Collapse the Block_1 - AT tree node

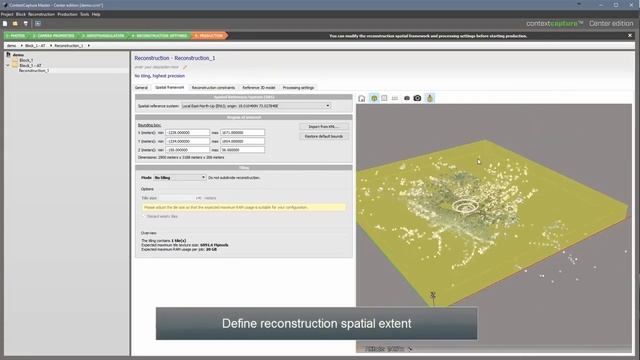[x=8, y=65]
